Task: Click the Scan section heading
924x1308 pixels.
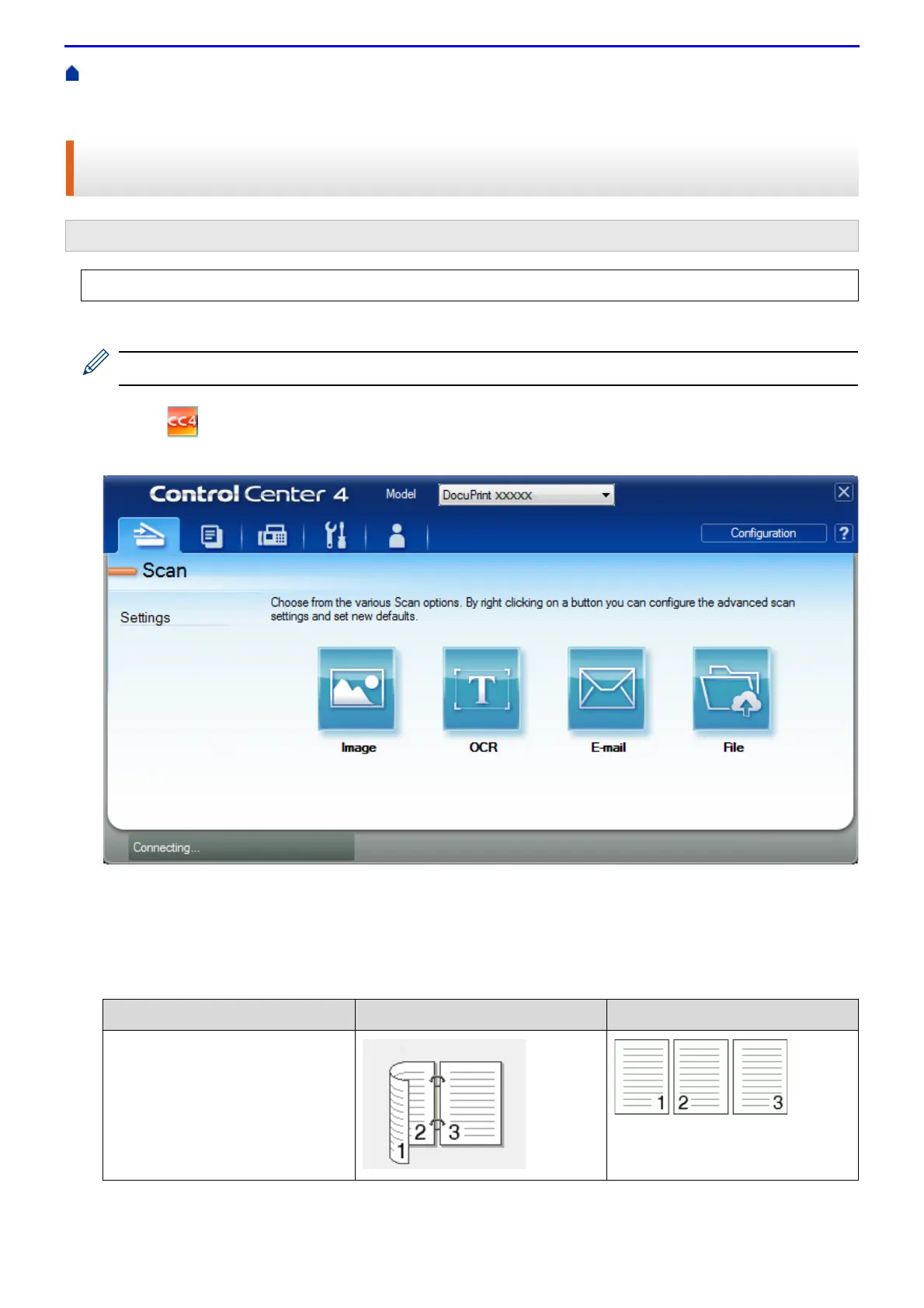Action: pos(165,571)
